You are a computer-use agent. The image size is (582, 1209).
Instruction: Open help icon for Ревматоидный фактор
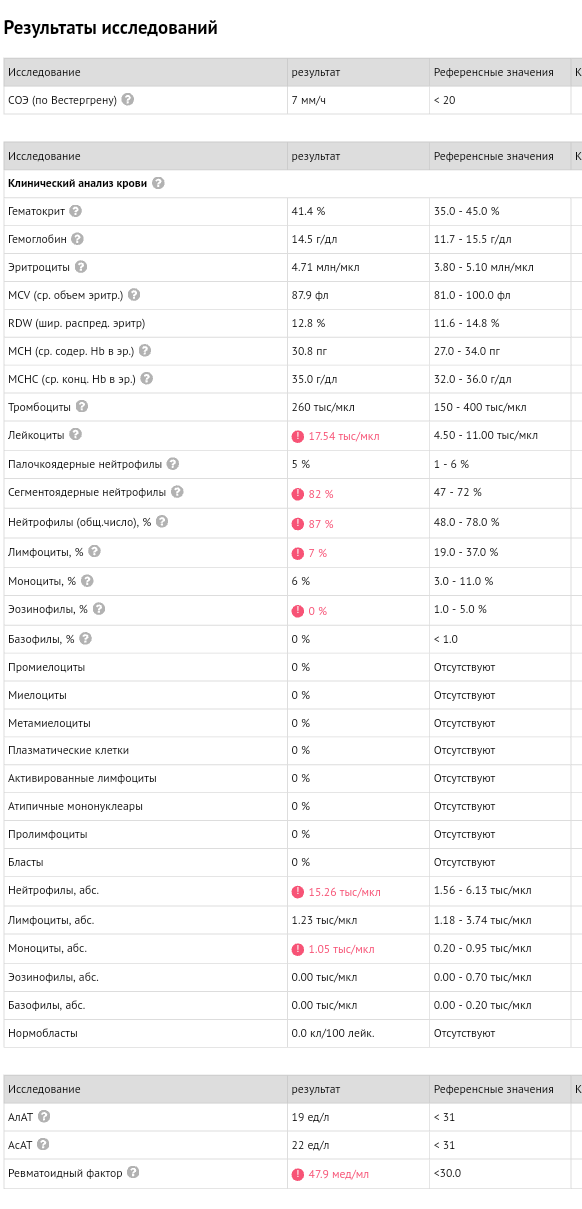tap(133, 1172)
